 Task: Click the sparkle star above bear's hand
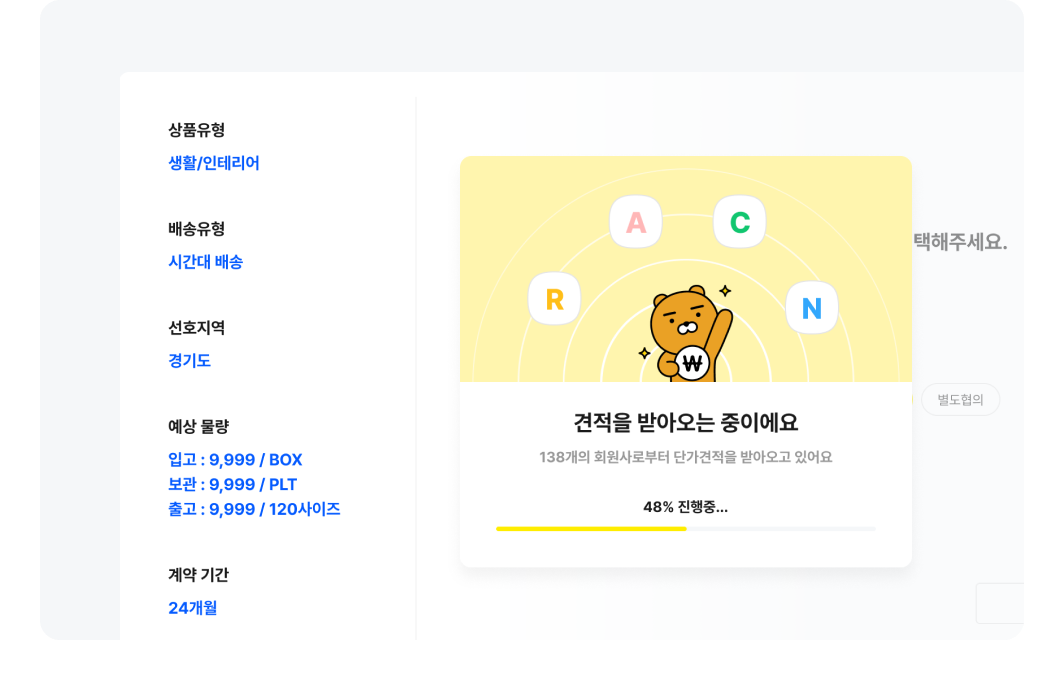725,291
